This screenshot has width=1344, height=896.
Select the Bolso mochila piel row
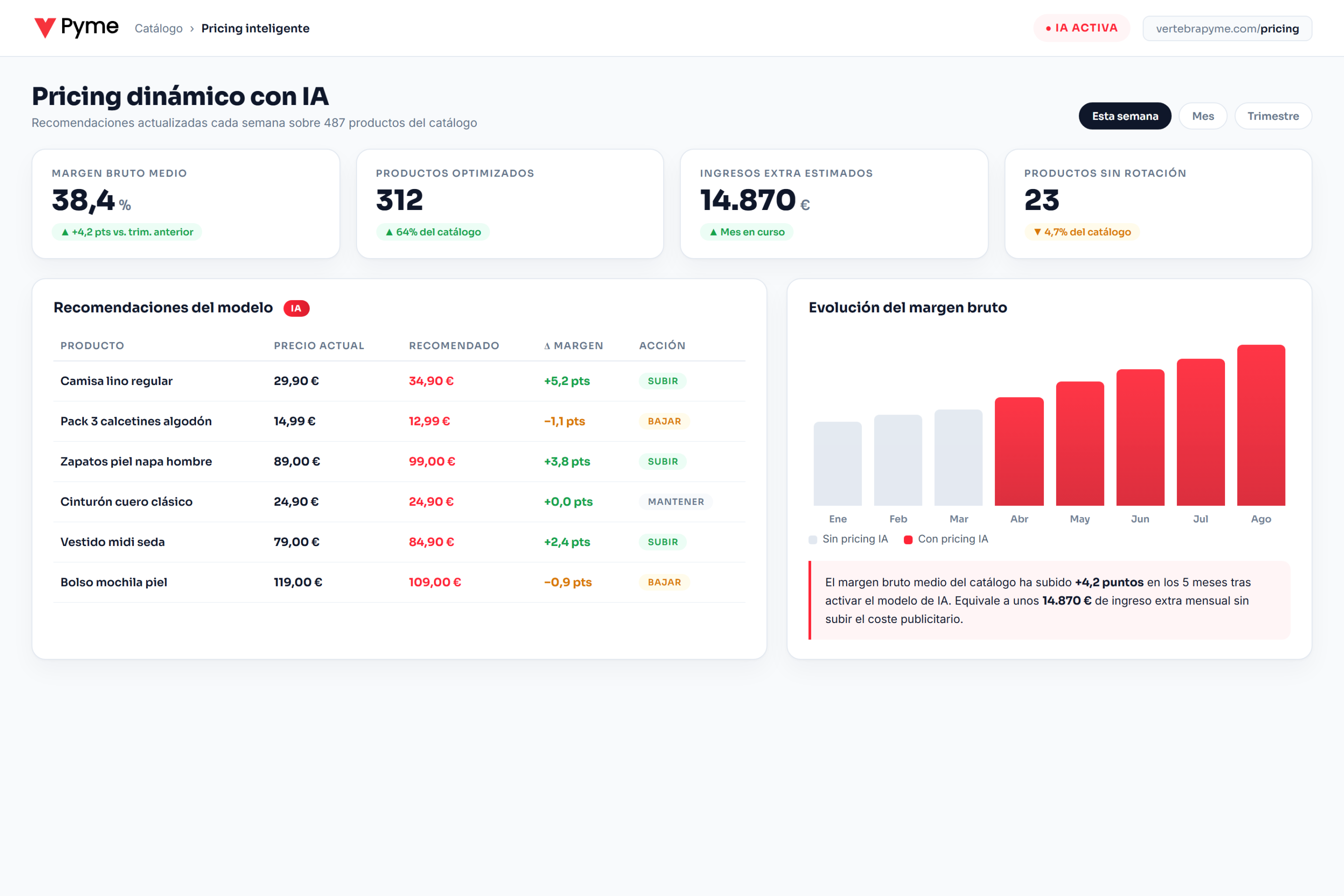tap(399, 582)
